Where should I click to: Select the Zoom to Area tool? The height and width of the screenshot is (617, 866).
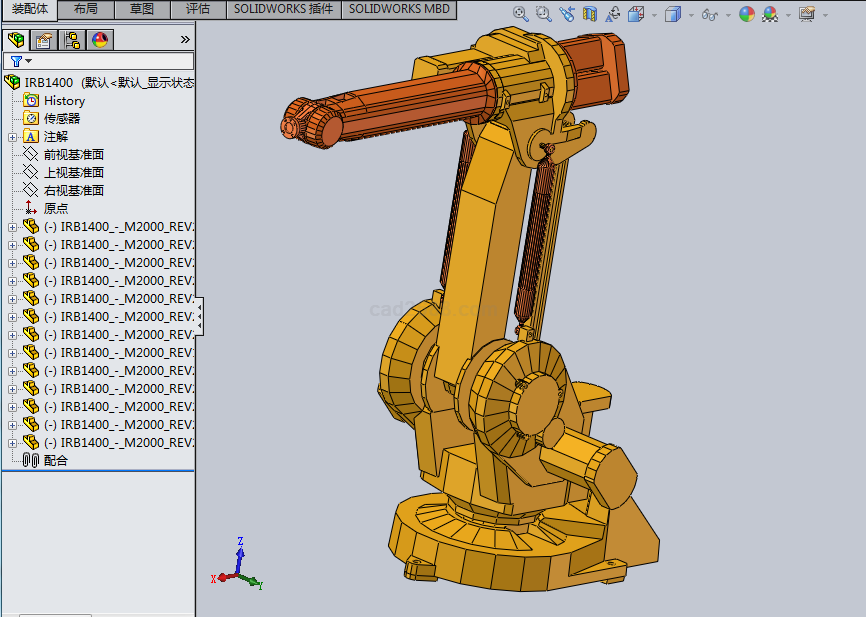coord(543,14)
